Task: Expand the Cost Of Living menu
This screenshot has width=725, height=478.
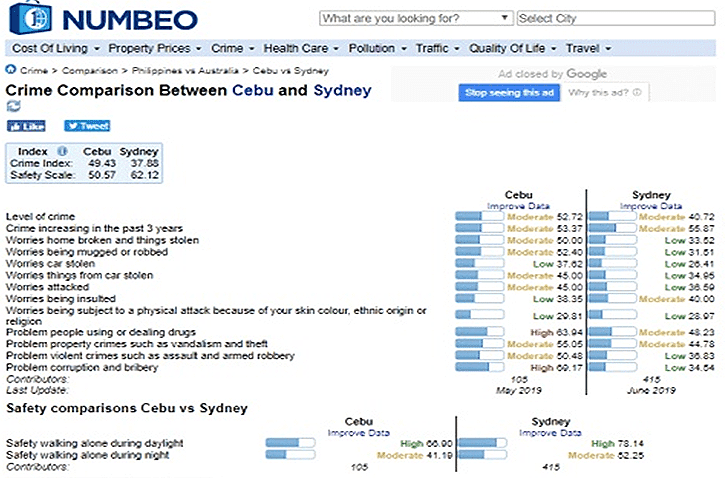Action: coord(56,49)
